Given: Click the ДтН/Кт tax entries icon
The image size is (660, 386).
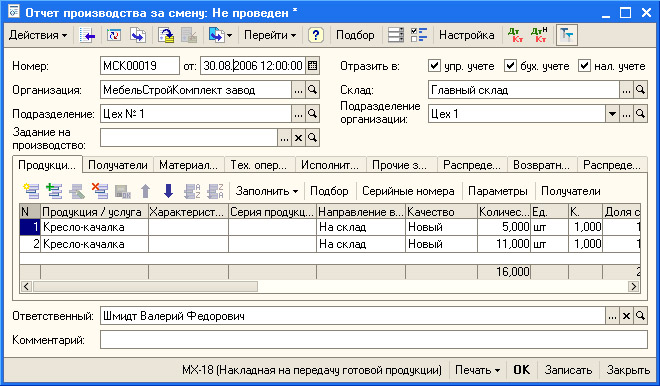Looking at the screenshot, I should [539, 35].
